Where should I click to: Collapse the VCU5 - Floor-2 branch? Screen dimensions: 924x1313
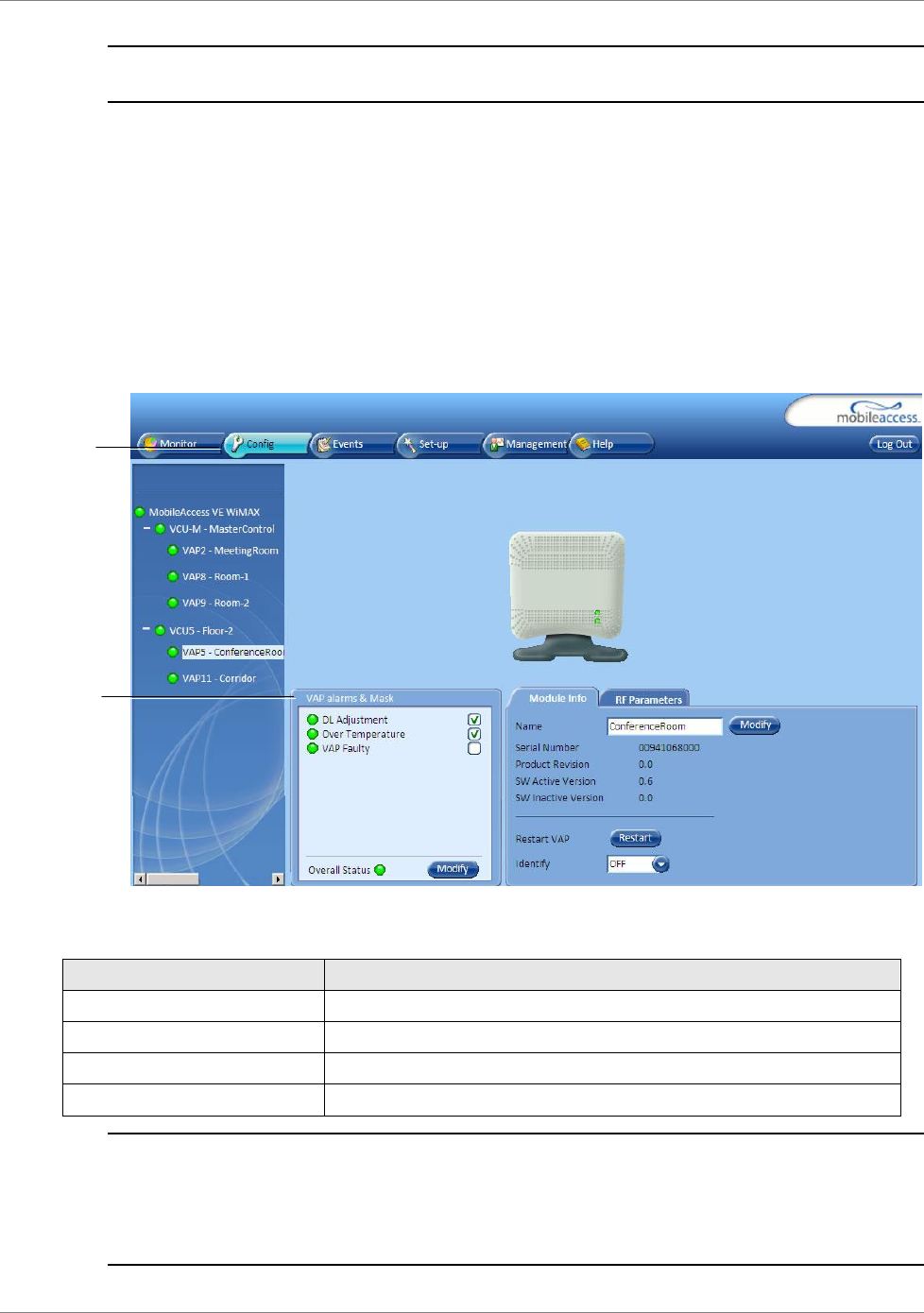pos(147,629)
